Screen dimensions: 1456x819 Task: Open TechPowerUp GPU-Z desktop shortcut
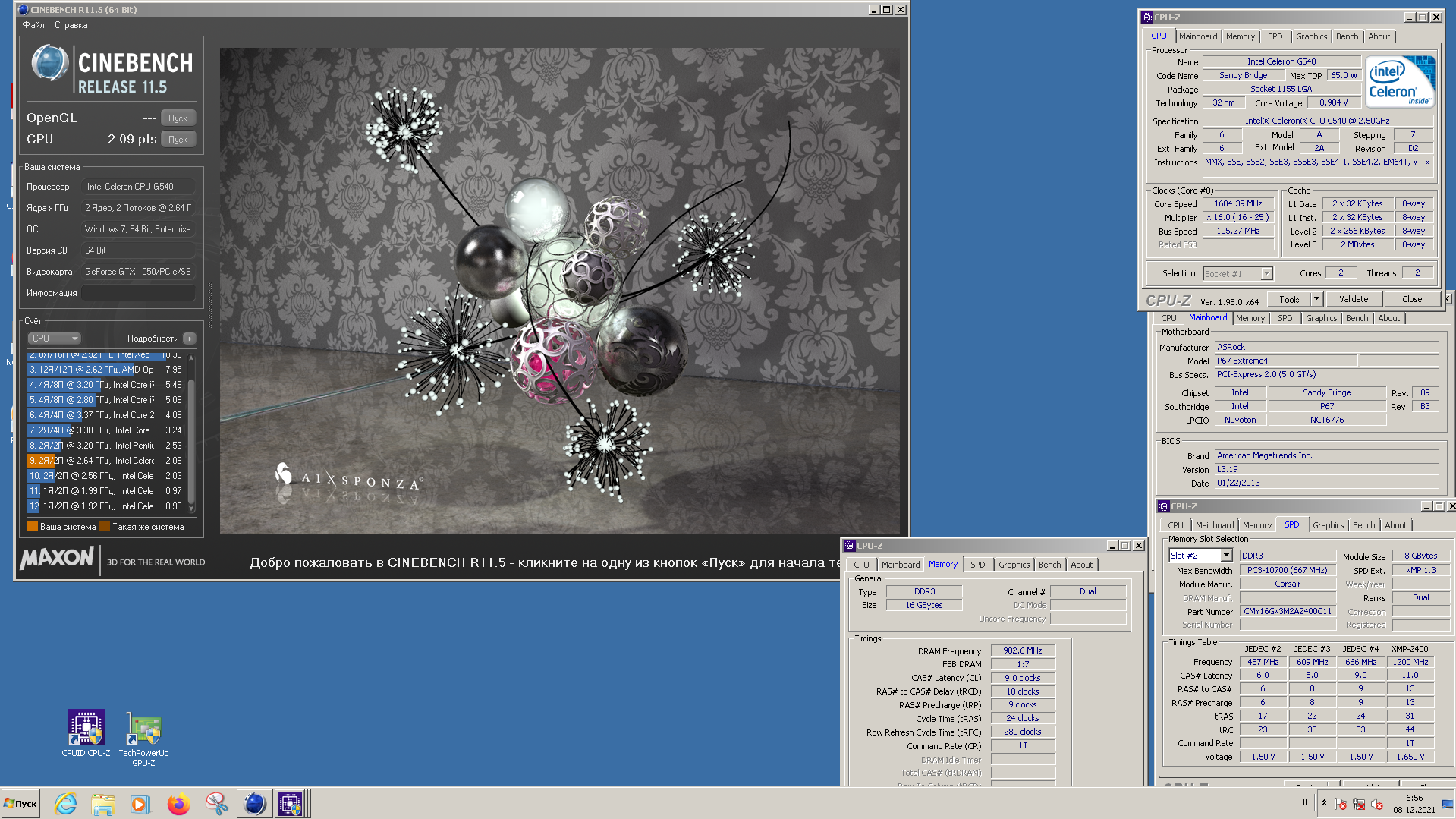pyautogui.click(x=143, y=738)
